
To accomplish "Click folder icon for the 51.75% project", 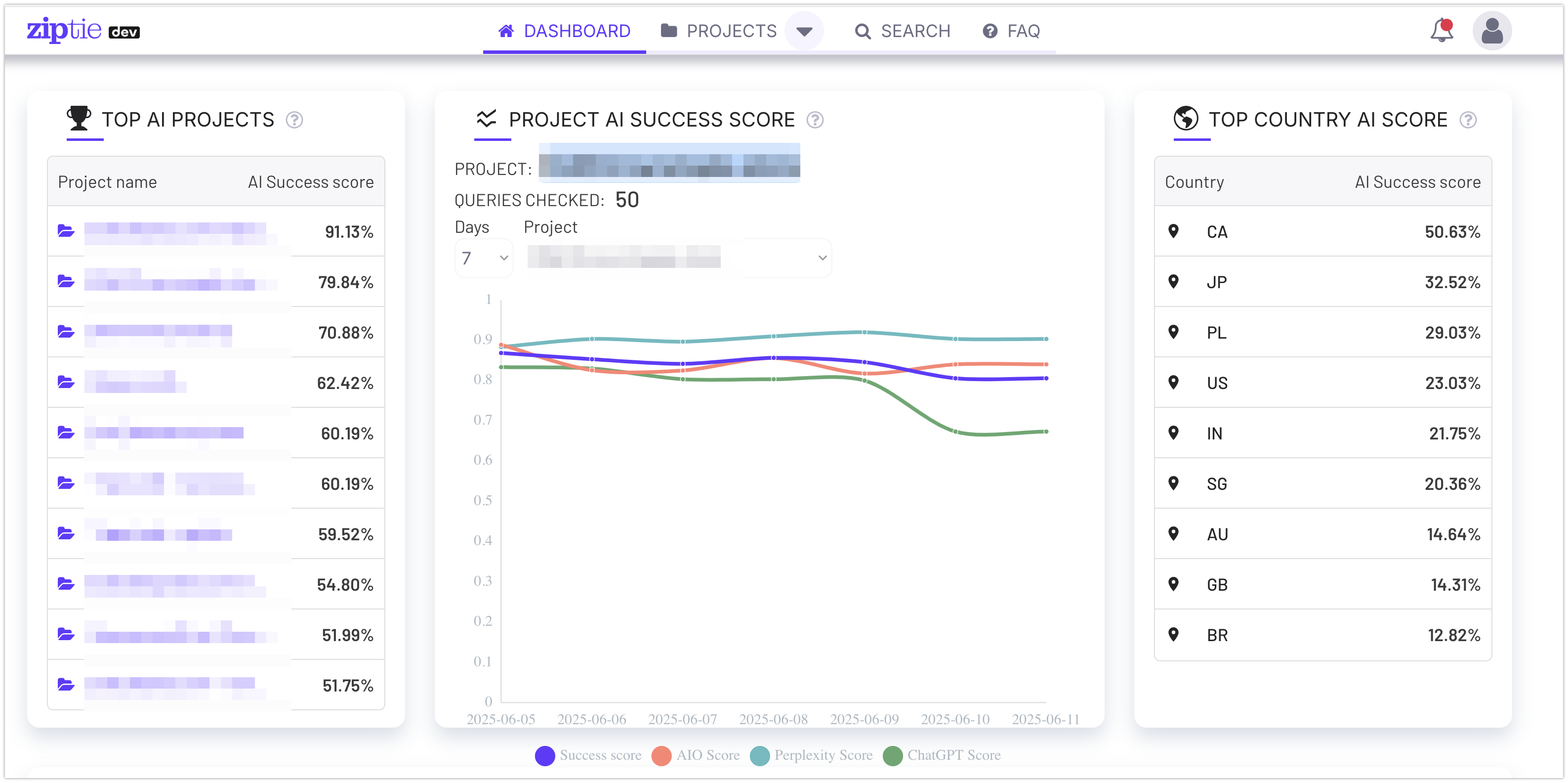I will click(66, 684).
